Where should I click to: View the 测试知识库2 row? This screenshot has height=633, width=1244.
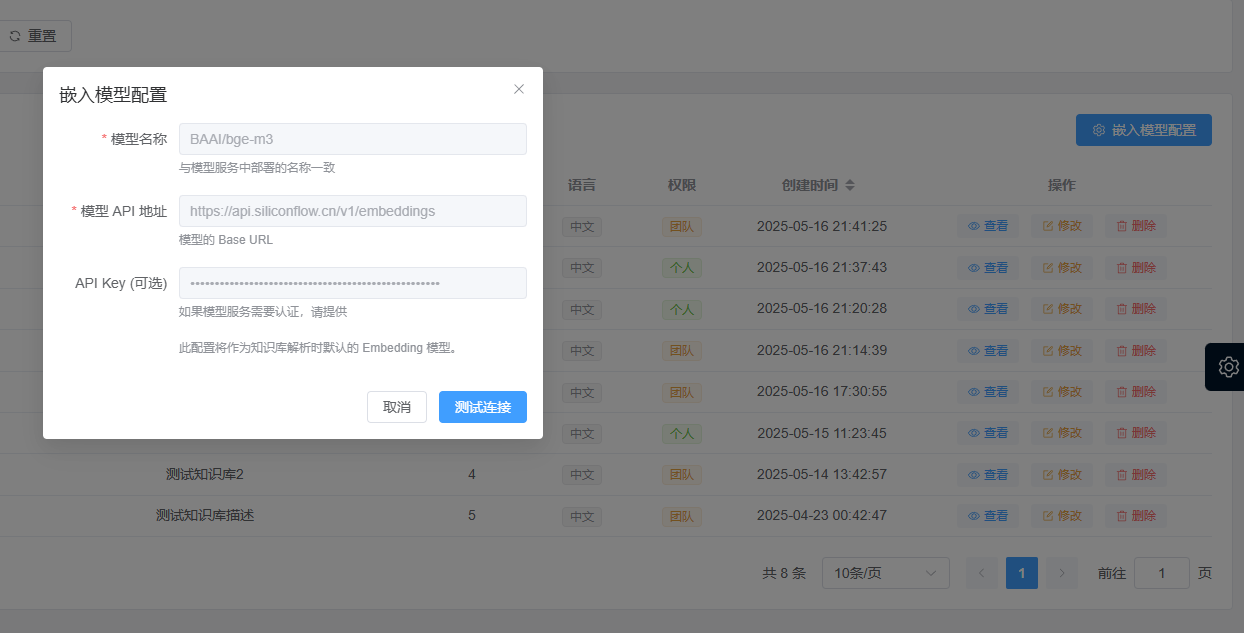(x=988, y=475)
